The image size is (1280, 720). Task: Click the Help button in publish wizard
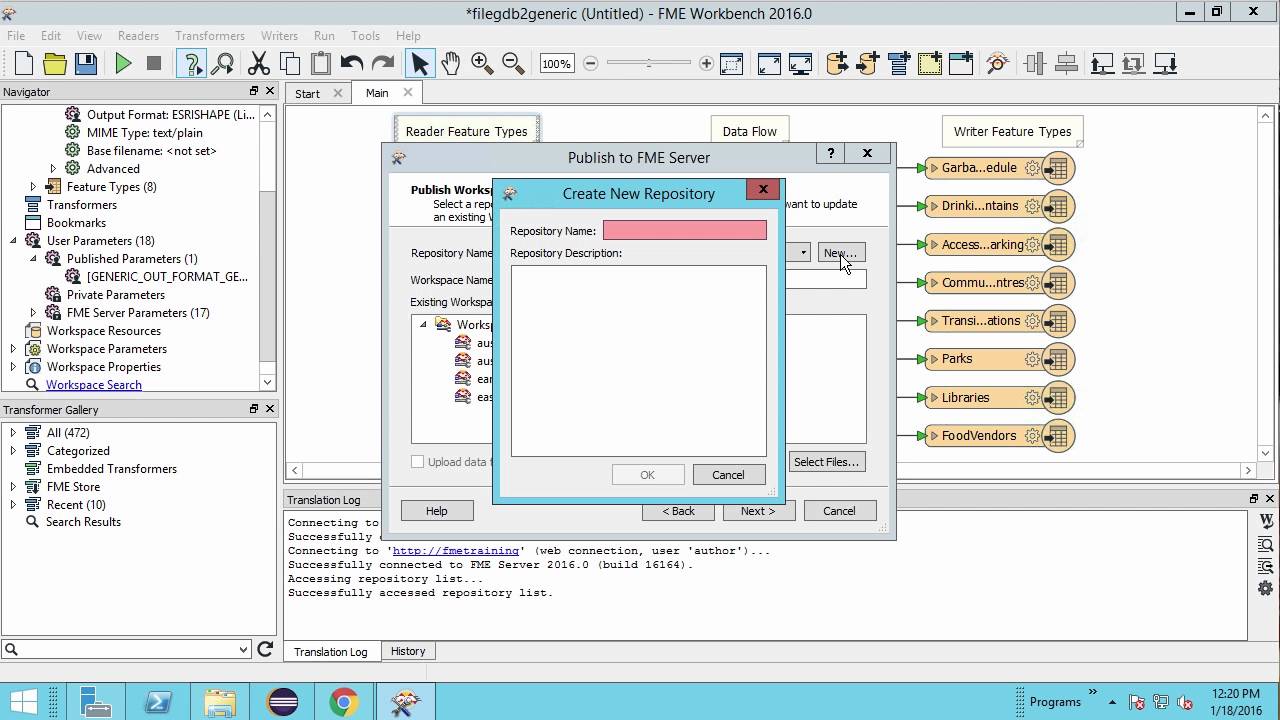point(437,511)
